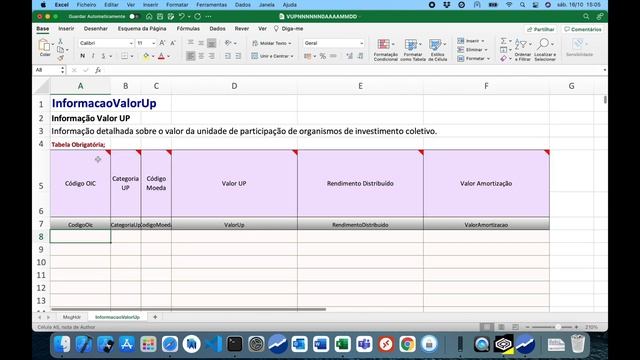Toggle Underline (S) formatting

click(x=103, y=56)
